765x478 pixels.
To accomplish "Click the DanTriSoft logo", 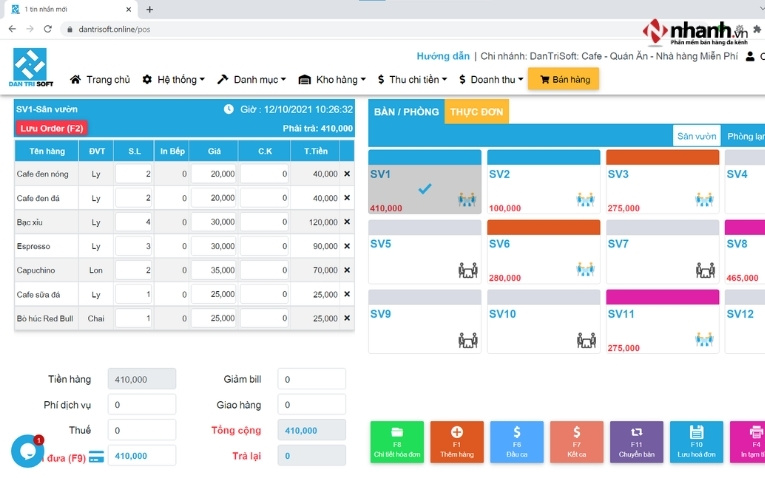I will 29,71.
